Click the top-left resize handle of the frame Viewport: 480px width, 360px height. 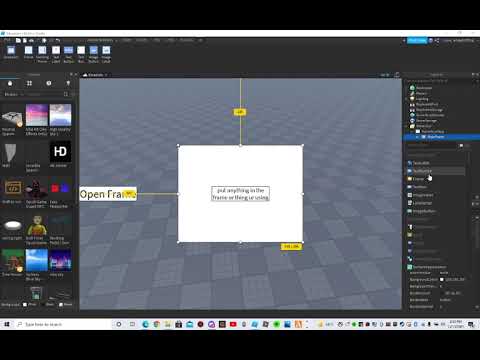(x=178, y=145)
